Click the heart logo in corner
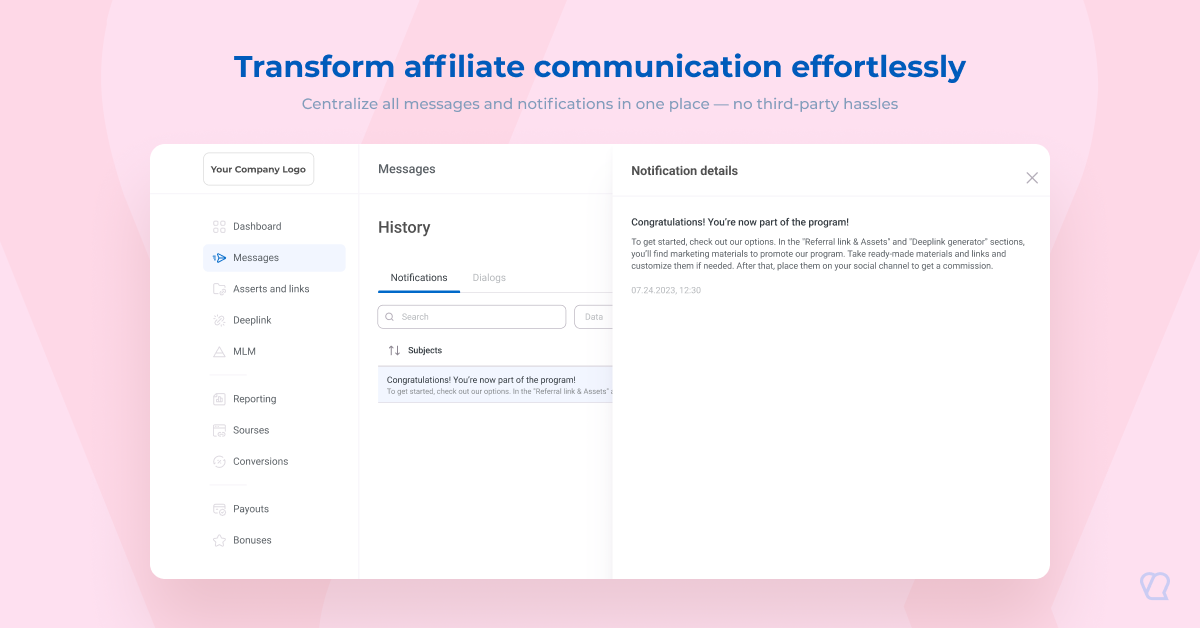Viewport: 1200px width, 628px height. (1154, 586)
